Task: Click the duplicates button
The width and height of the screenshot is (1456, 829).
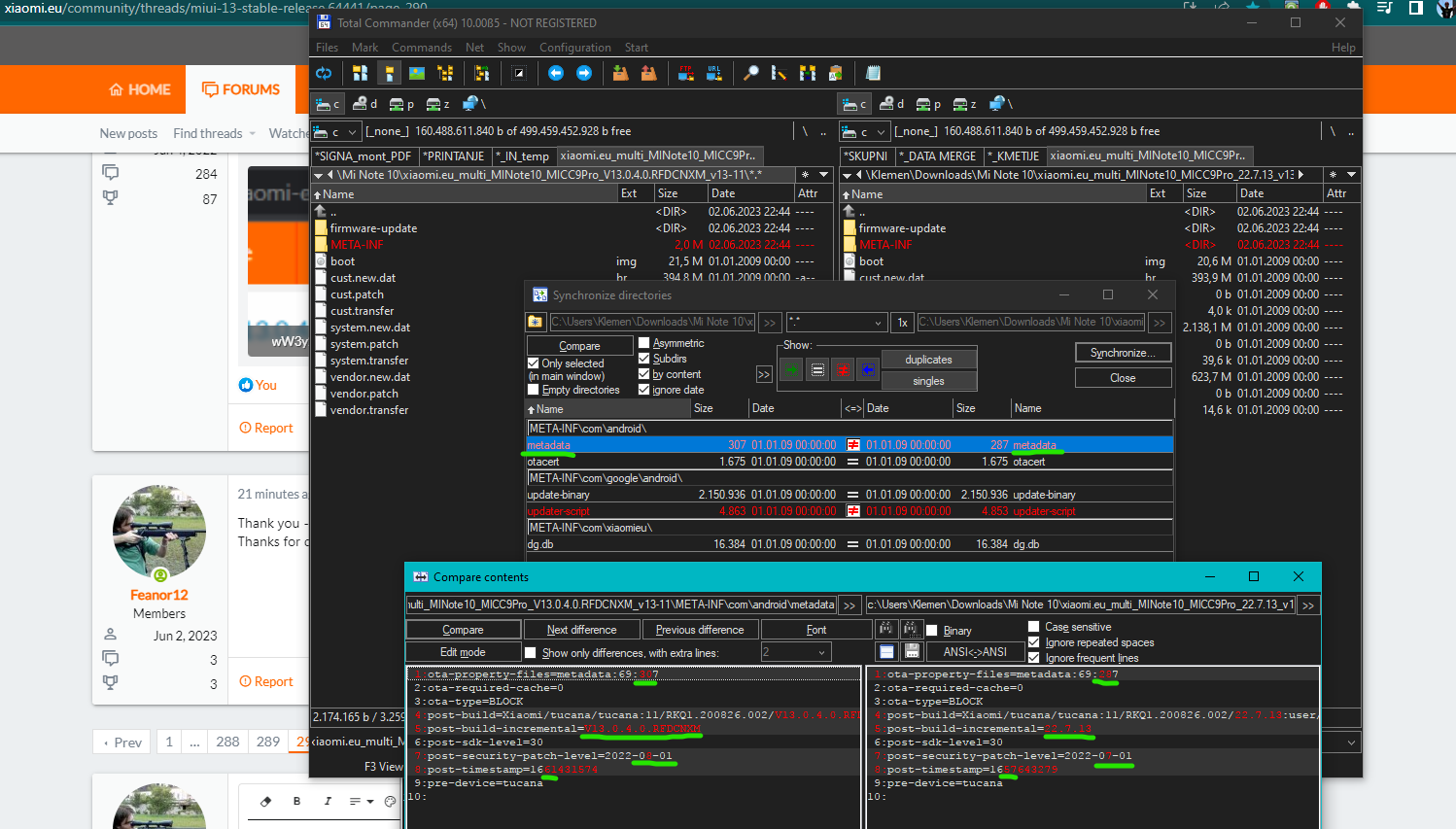Action: point(928,360)
